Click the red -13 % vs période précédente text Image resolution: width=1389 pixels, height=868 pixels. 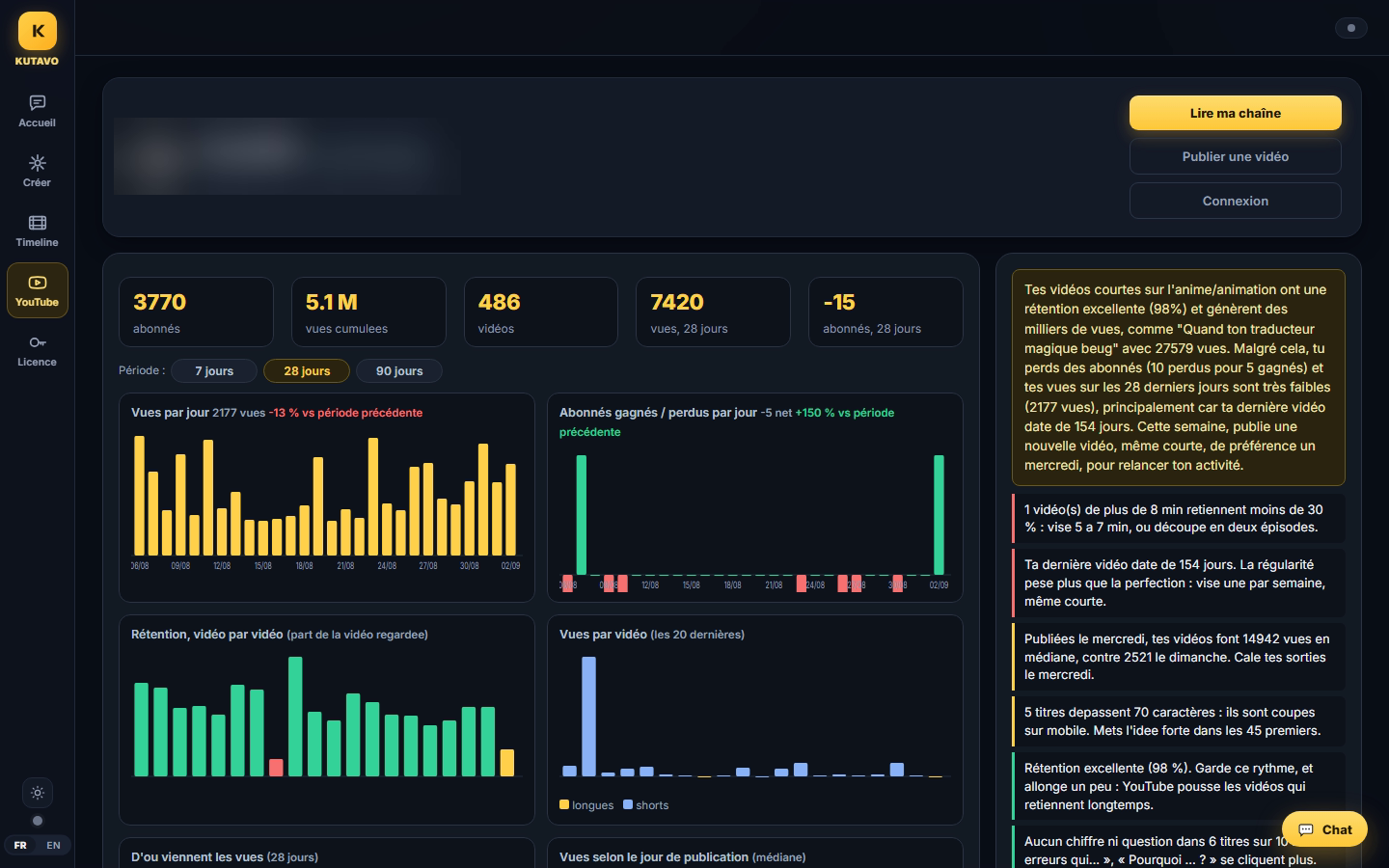click(345, 413)
